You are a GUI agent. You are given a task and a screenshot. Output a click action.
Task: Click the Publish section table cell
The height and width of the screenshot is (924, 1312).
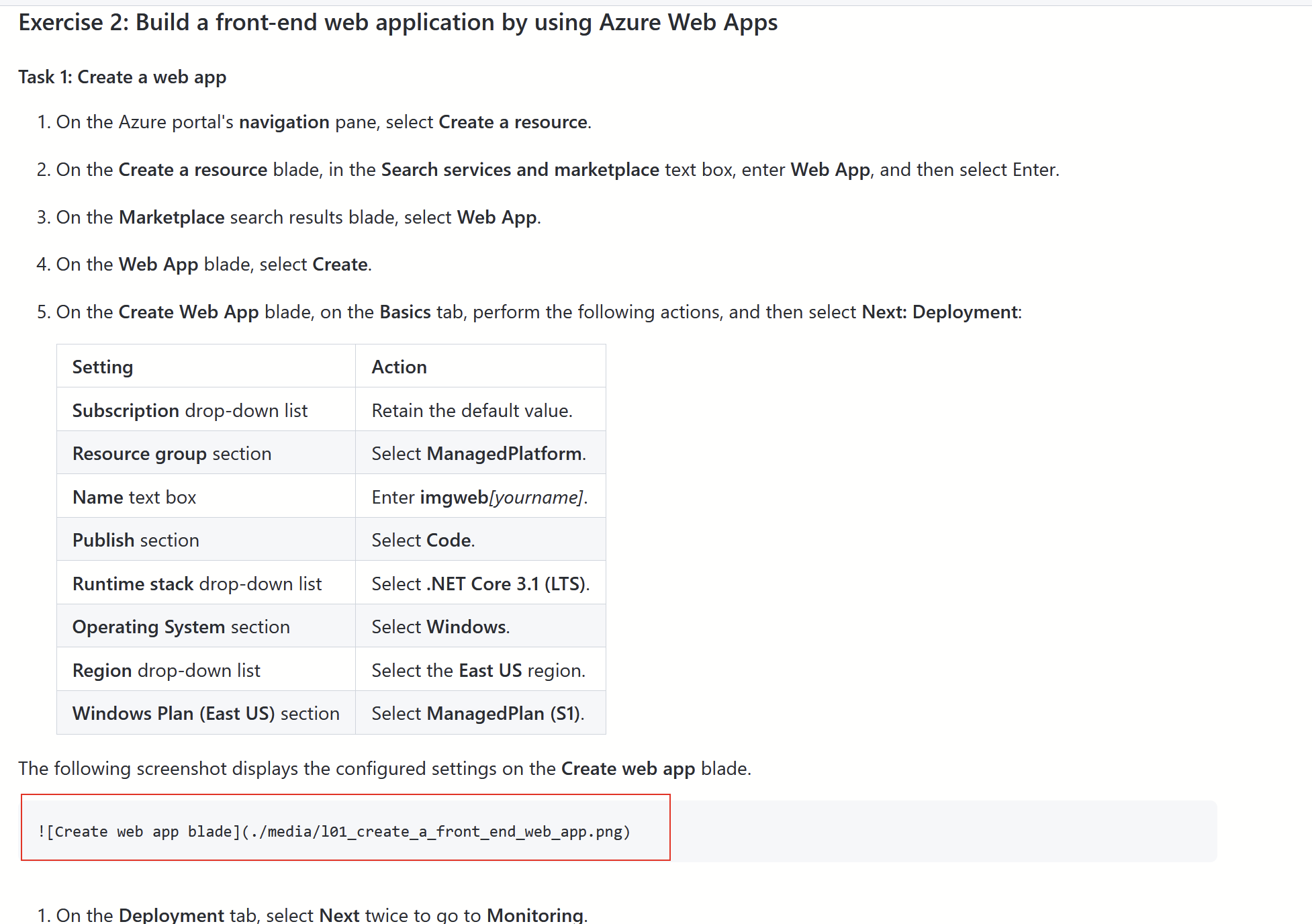pos(136,539)
